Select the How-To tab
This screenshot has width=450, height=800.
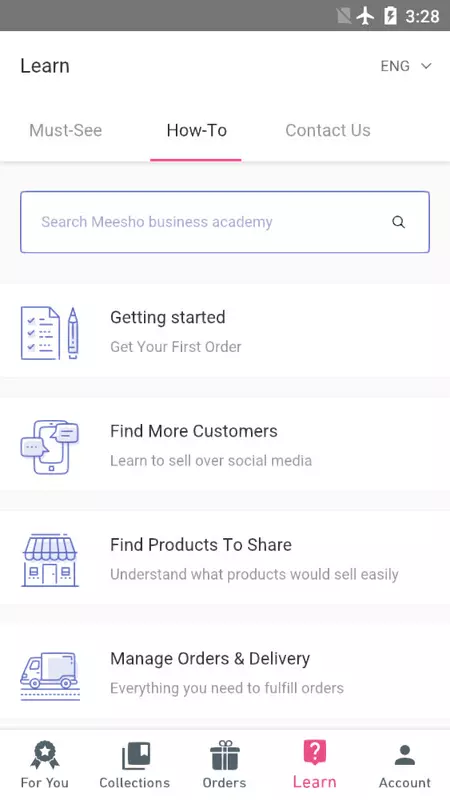(x=196, y=130)
